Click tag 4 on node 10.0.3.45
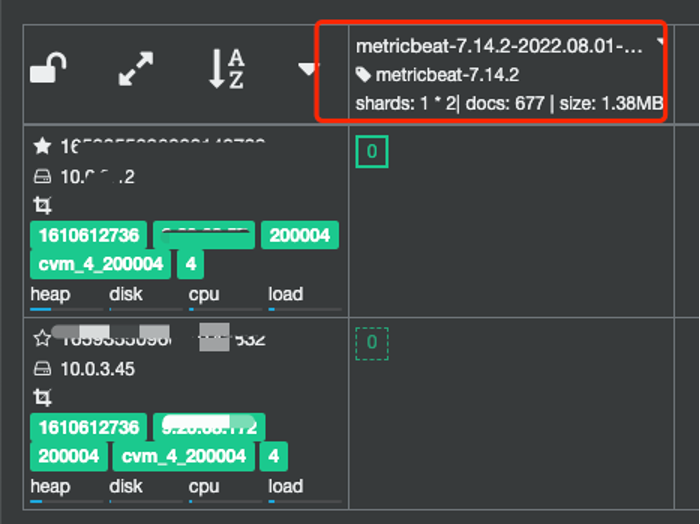 click(274, 456)
